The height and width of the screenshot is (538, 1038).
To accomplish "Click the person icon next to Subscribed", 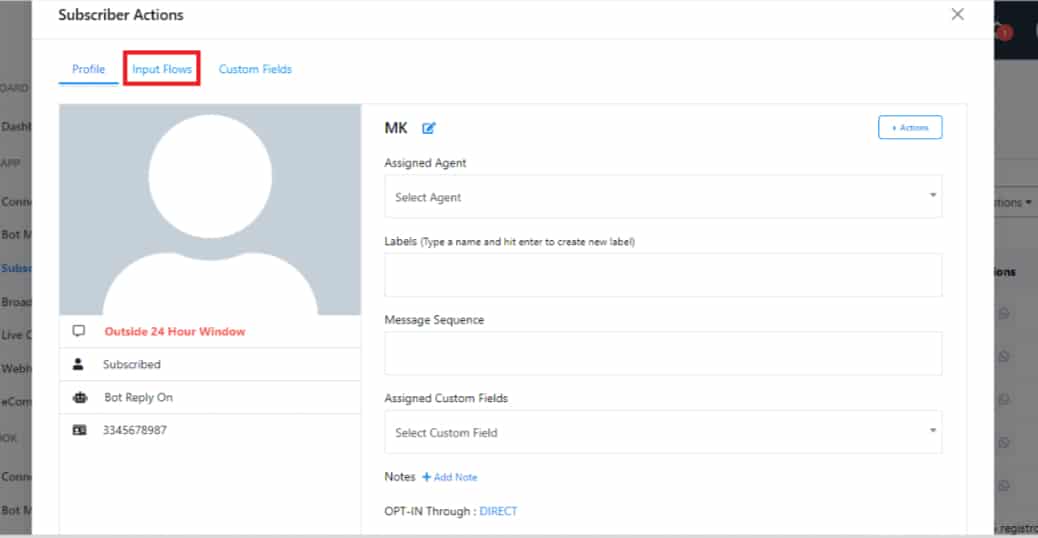I will click(80, 364).
